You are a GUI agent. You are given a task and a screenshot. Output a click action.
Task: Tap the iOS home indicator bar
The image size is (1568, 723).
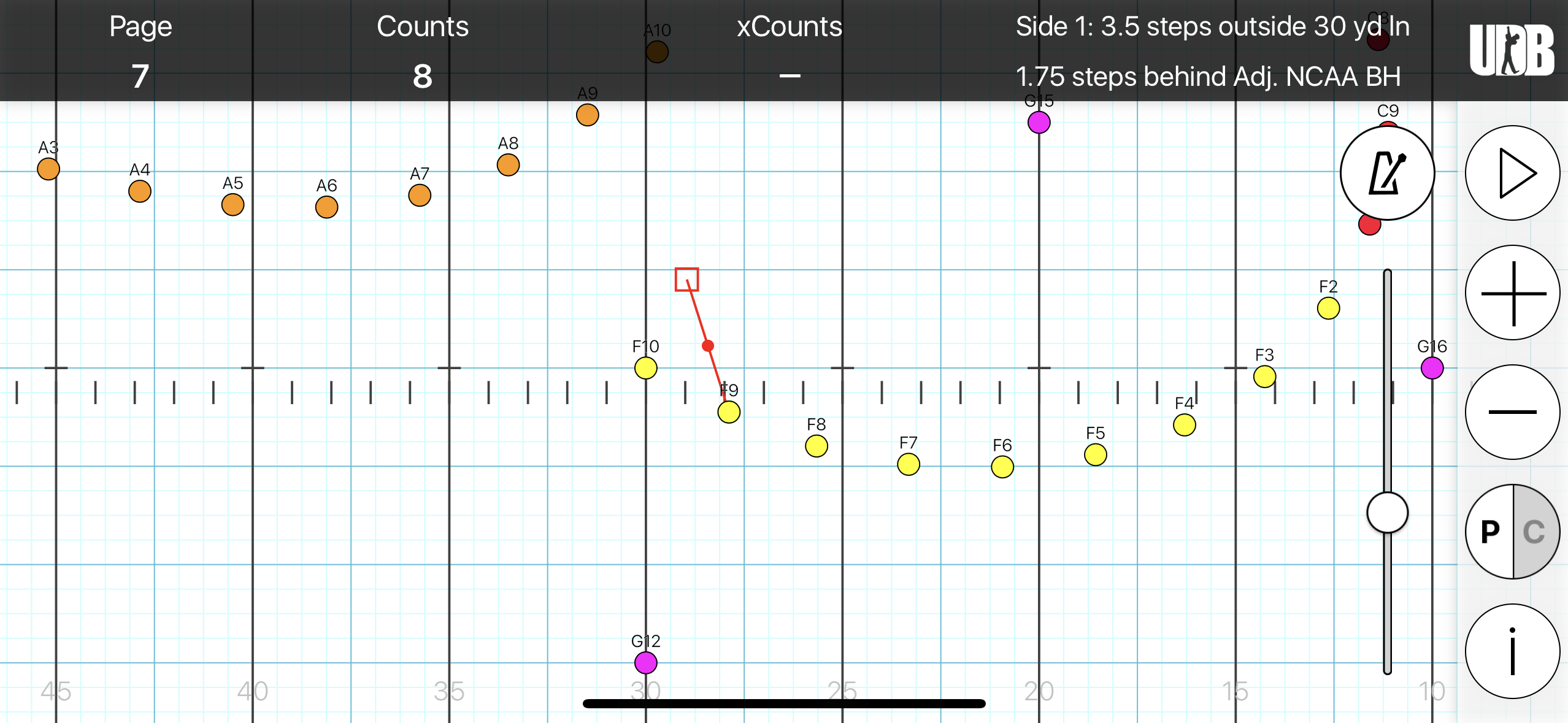point(784,703)
